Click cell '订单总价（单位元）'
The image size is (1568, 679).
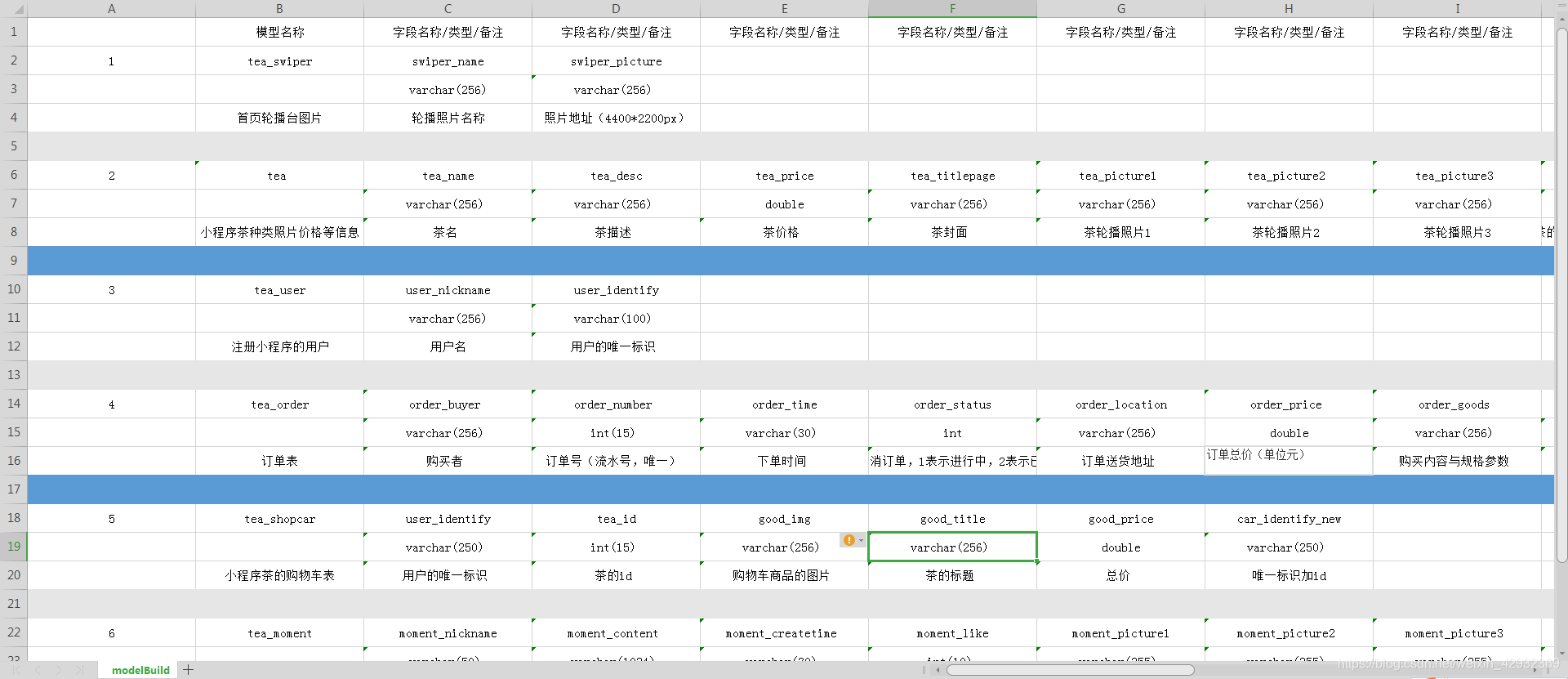click(x=1289, y=461)
